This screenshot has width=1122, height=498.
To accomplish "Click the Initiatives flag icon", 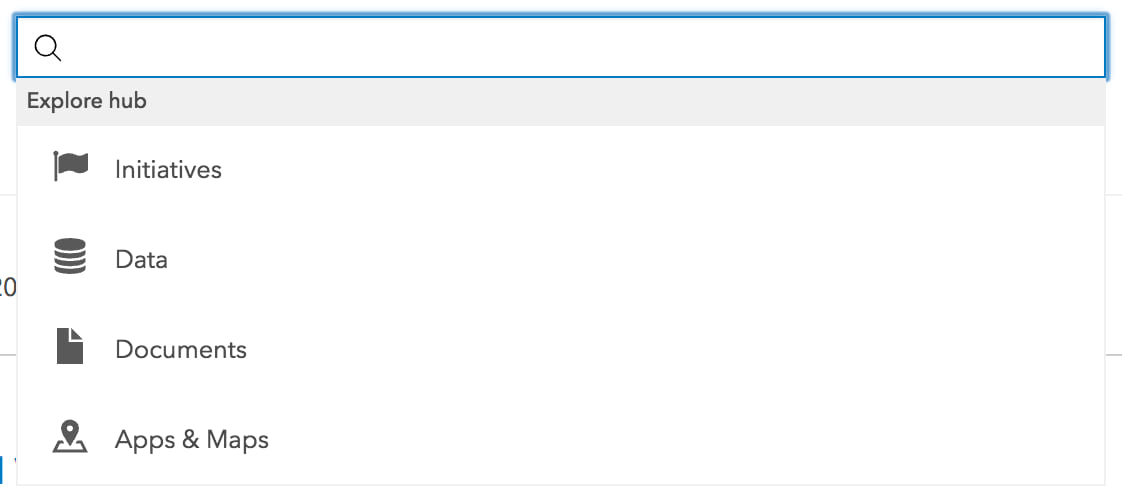I will pyautogui.click(x=70, y=167).
